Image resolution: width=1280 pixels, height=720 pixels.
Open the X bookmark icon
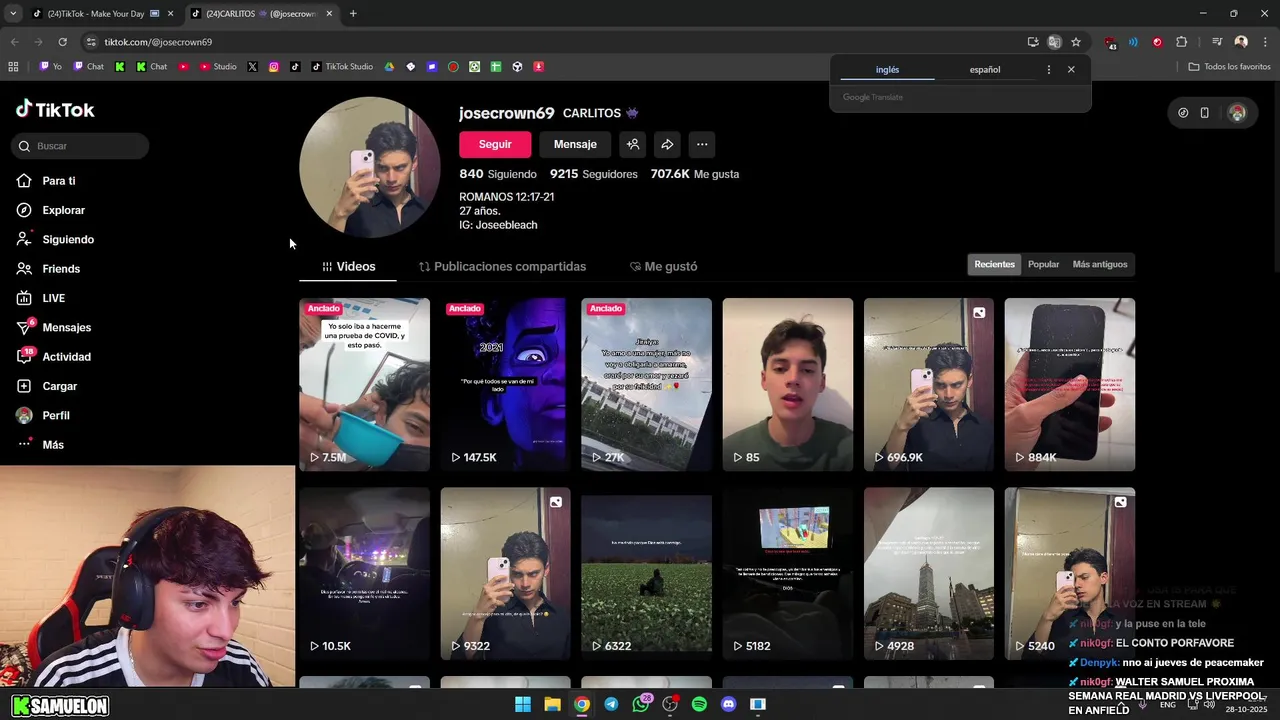(252, 67)
